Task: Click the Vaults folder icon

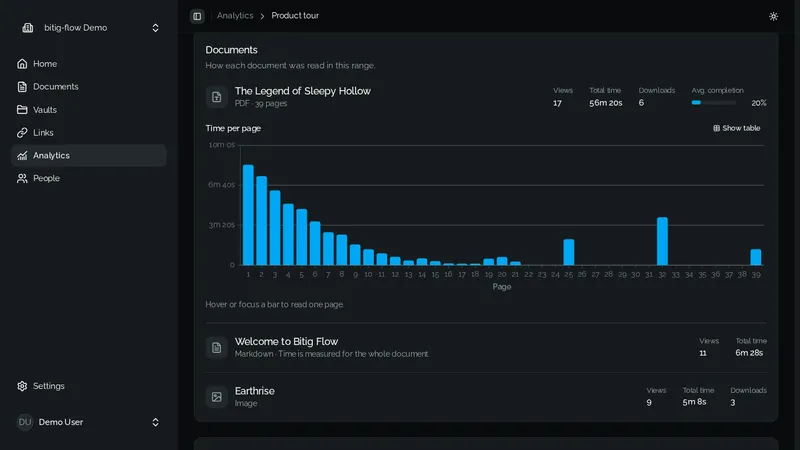Action: click(22, 110)
